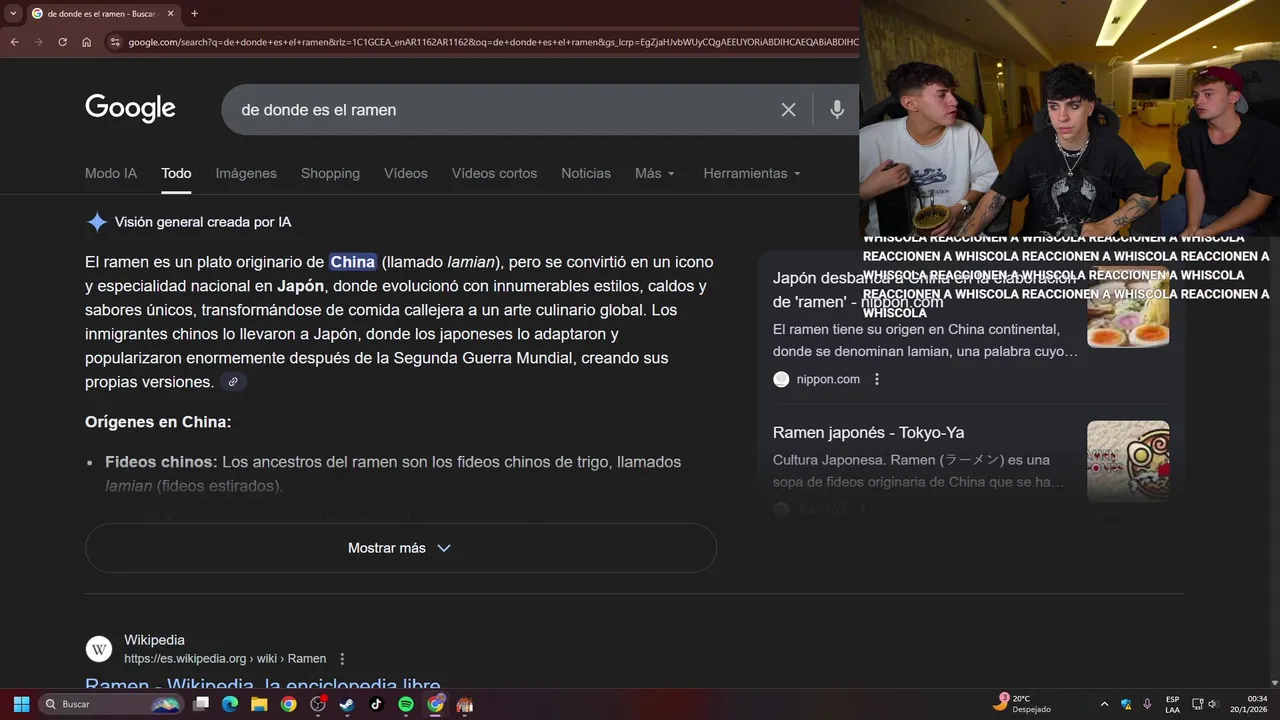Open TikTok from the taskbar

pyautogui.click(x=376, y=704)
